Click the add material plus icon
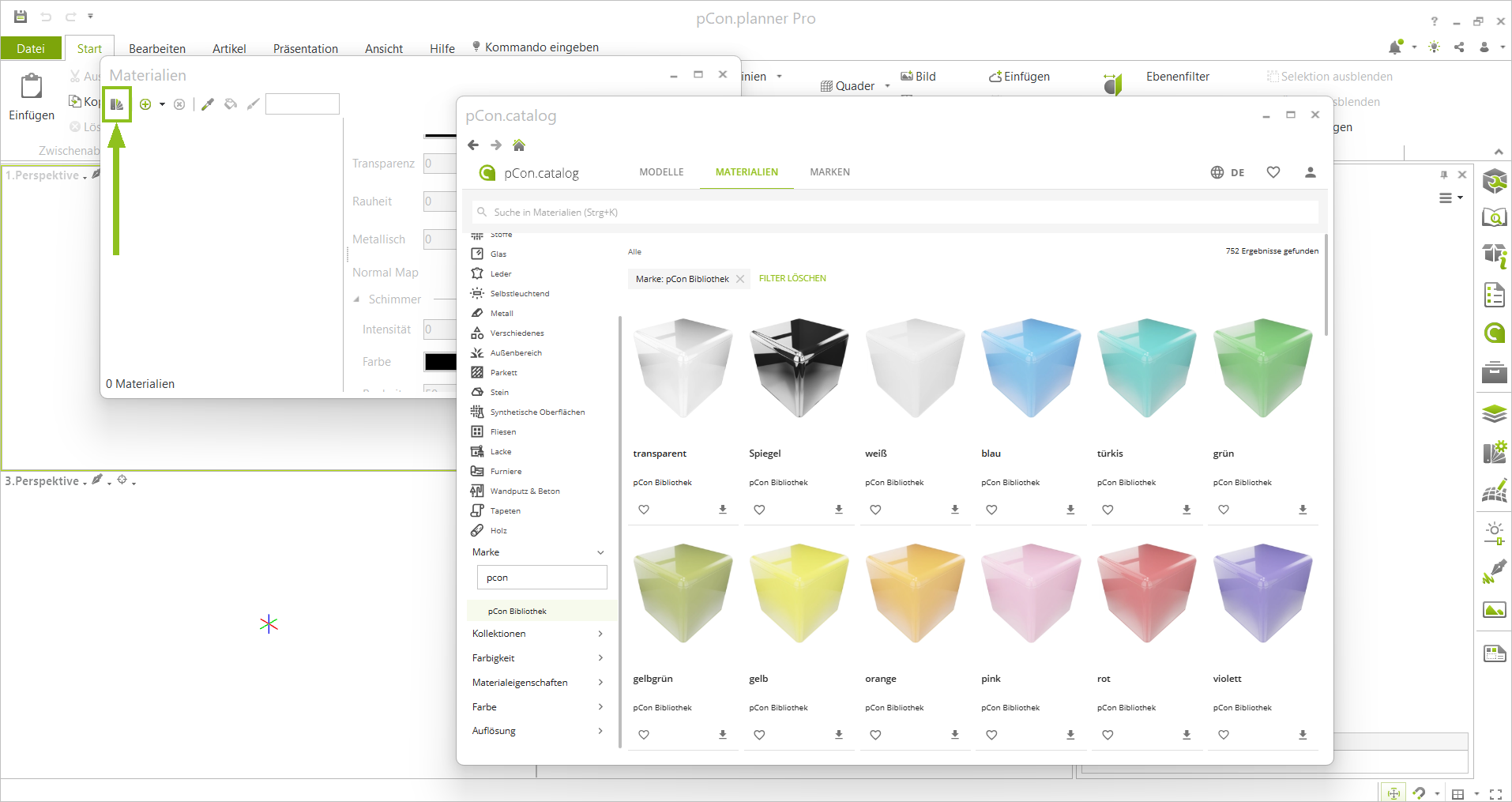Viewport: 1512px width, 802px height. [x=145, y=104]
